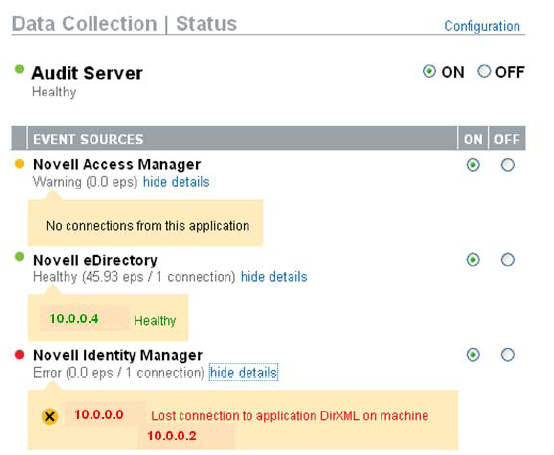Click the orange Novell Access Manager status dot
The width and height of the screenshot is (554, 455).
tap(19, 164)
